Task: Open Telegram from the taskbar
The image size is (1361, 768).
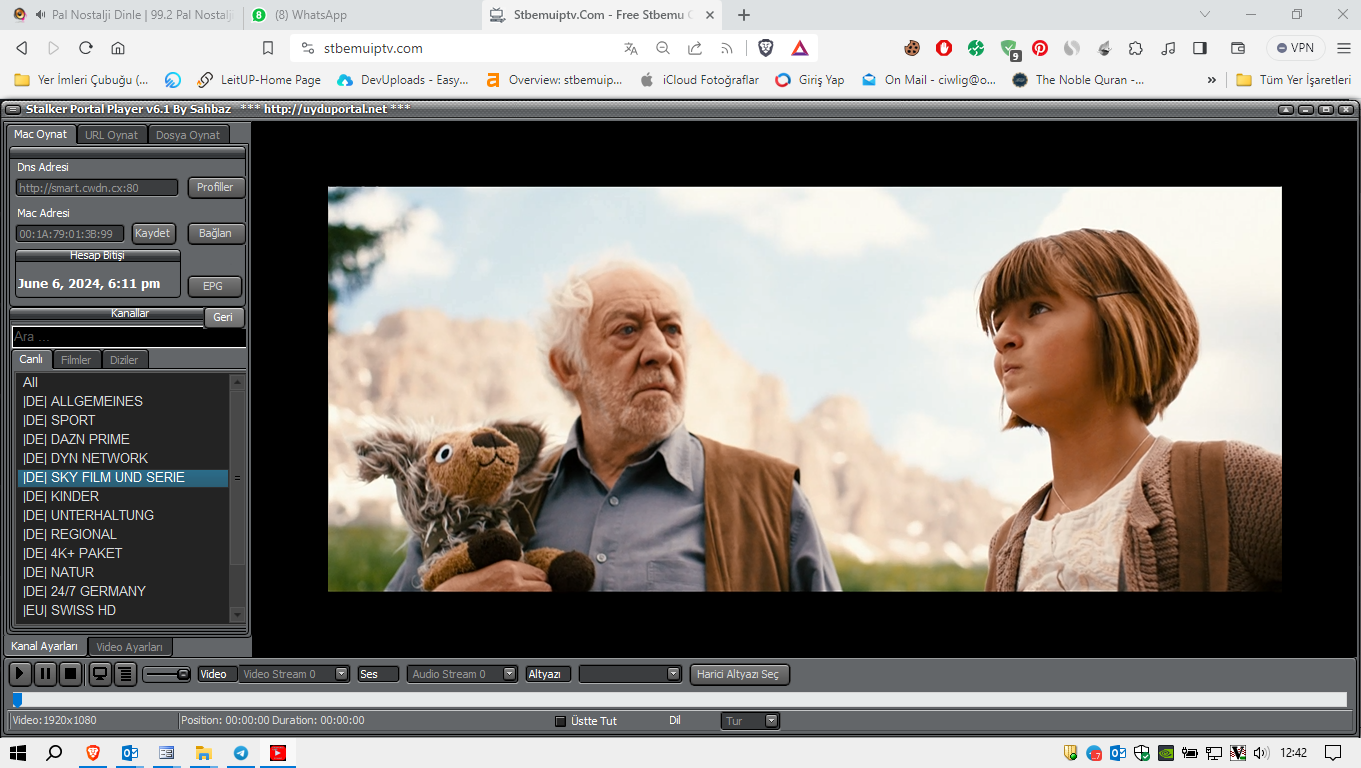Action: click(241, 753)
